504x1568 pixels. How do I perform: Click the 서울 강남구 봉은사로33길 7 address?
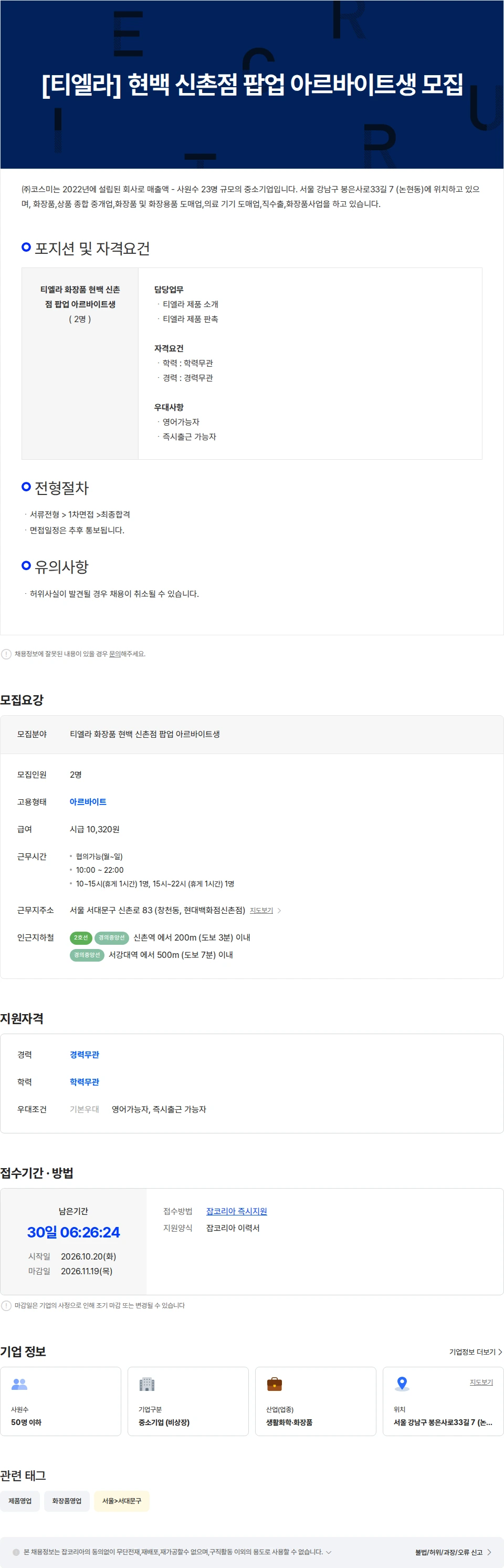443,1422
